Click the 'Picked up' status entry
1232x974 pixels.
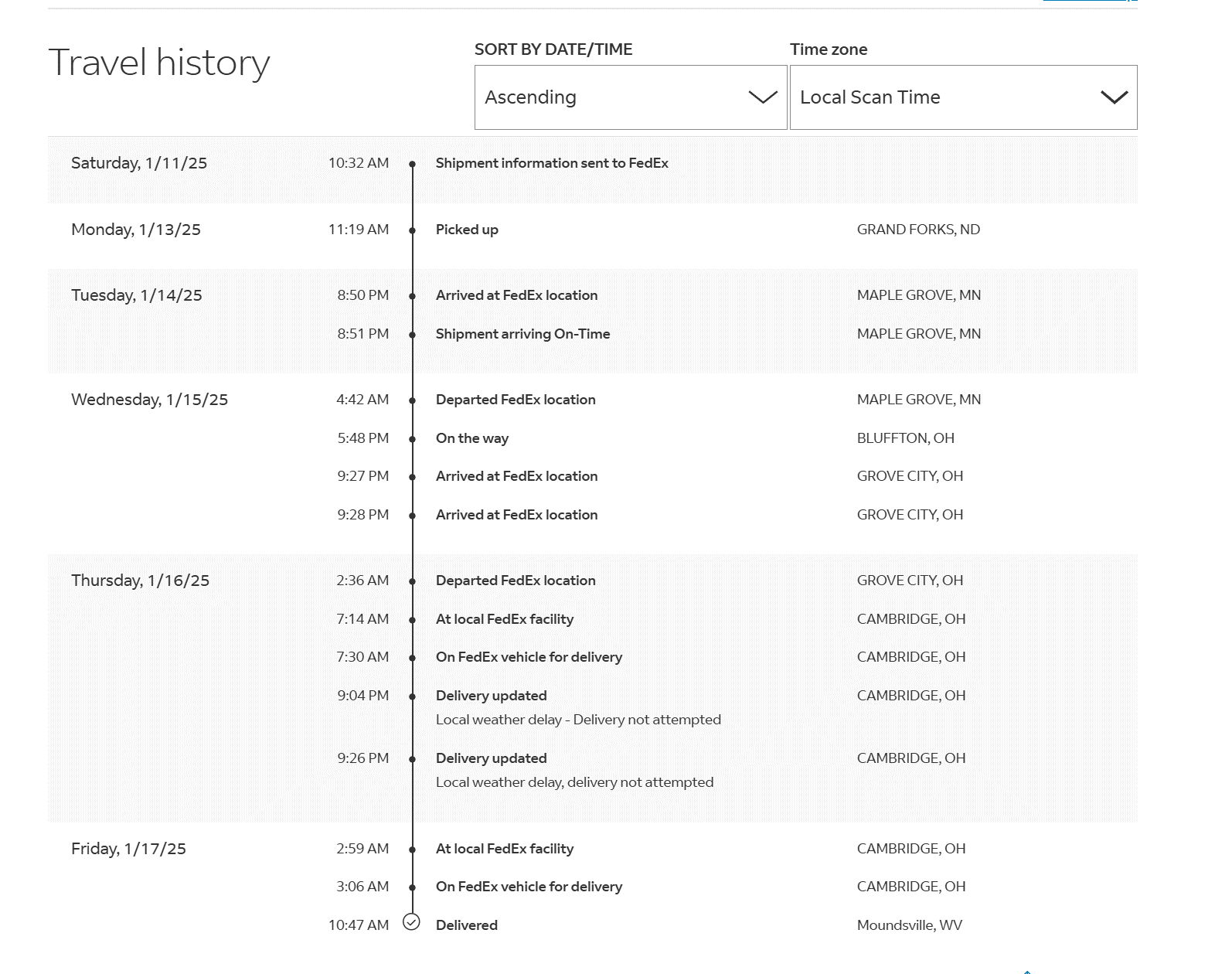(x=467, y=230)
